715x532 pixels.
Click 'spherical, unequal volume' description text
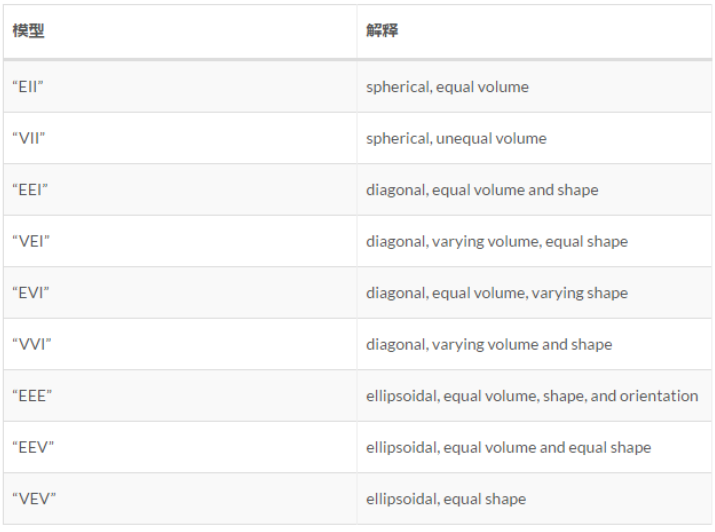click(456, 138)
